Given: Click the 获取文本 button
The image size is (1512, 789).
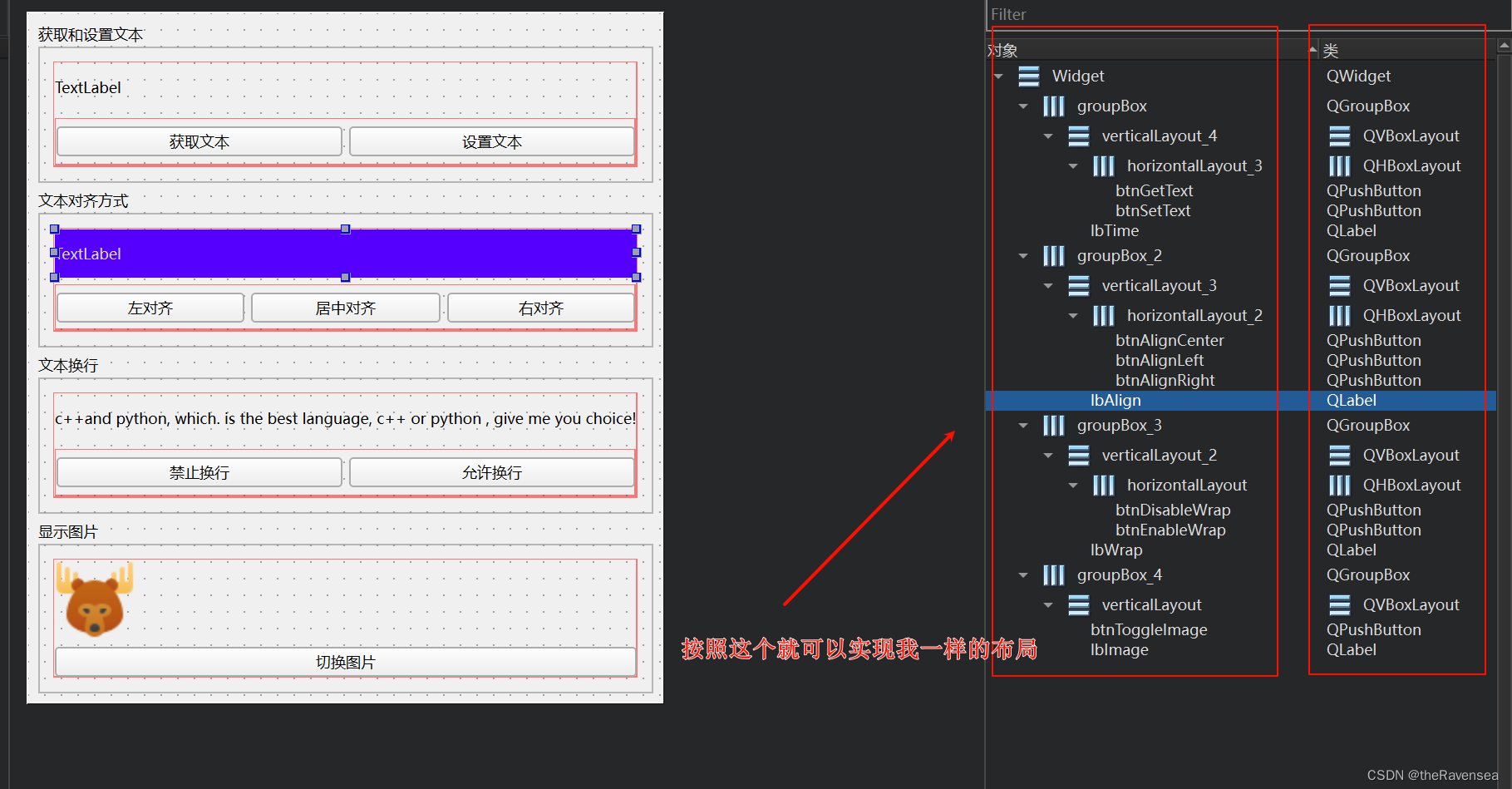Looking at the screenshot, I should coord(199,141).
